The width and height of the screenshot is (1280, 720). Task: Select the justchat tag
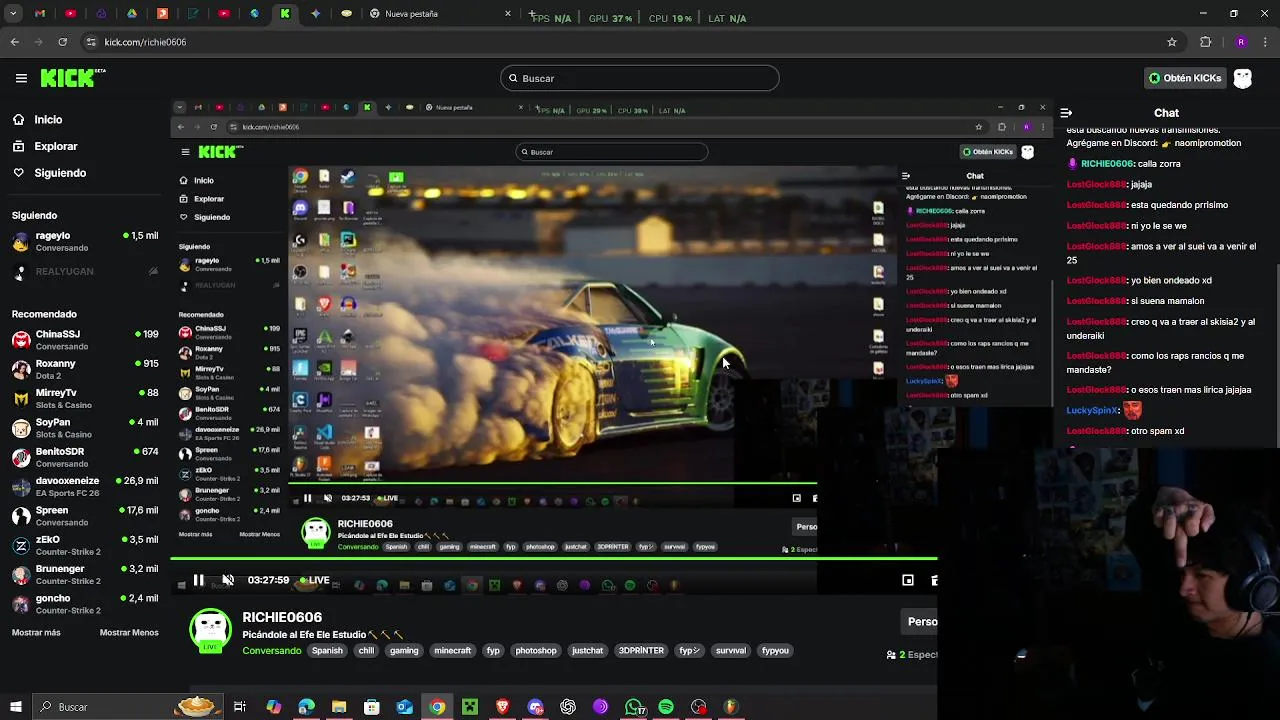click(587, 651)
